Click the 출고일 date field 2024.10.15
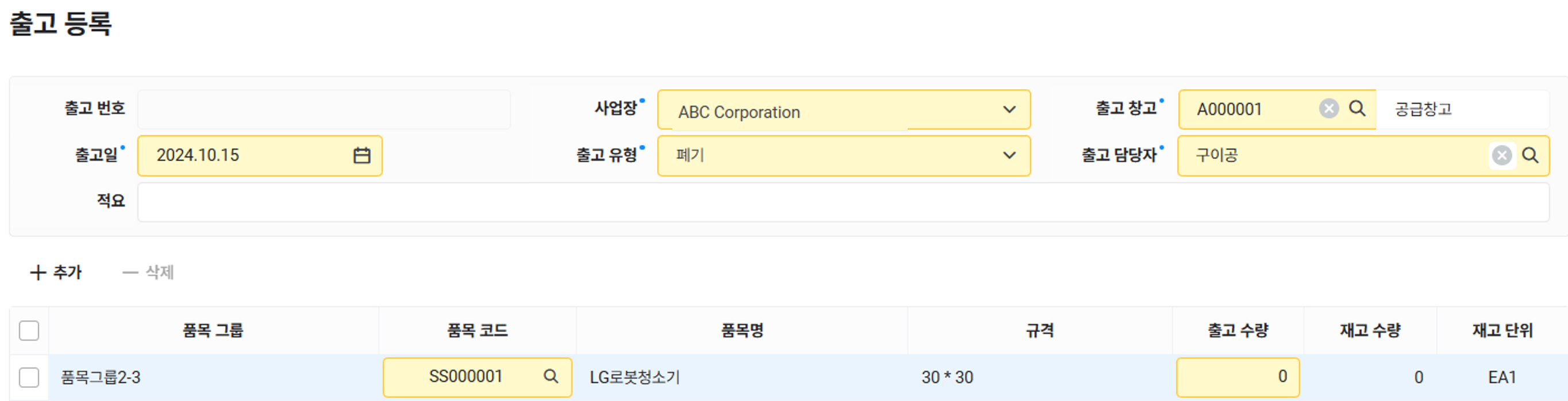Viewport: 1568px width, 401px height. [244, 155]
